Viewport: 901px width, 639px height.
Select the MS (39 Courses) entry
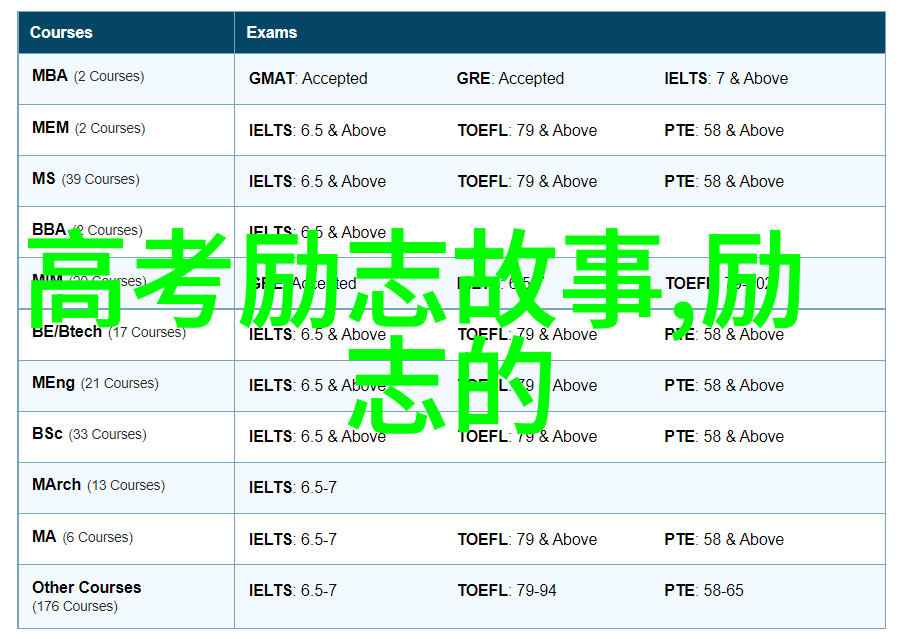tap(85, 179)
